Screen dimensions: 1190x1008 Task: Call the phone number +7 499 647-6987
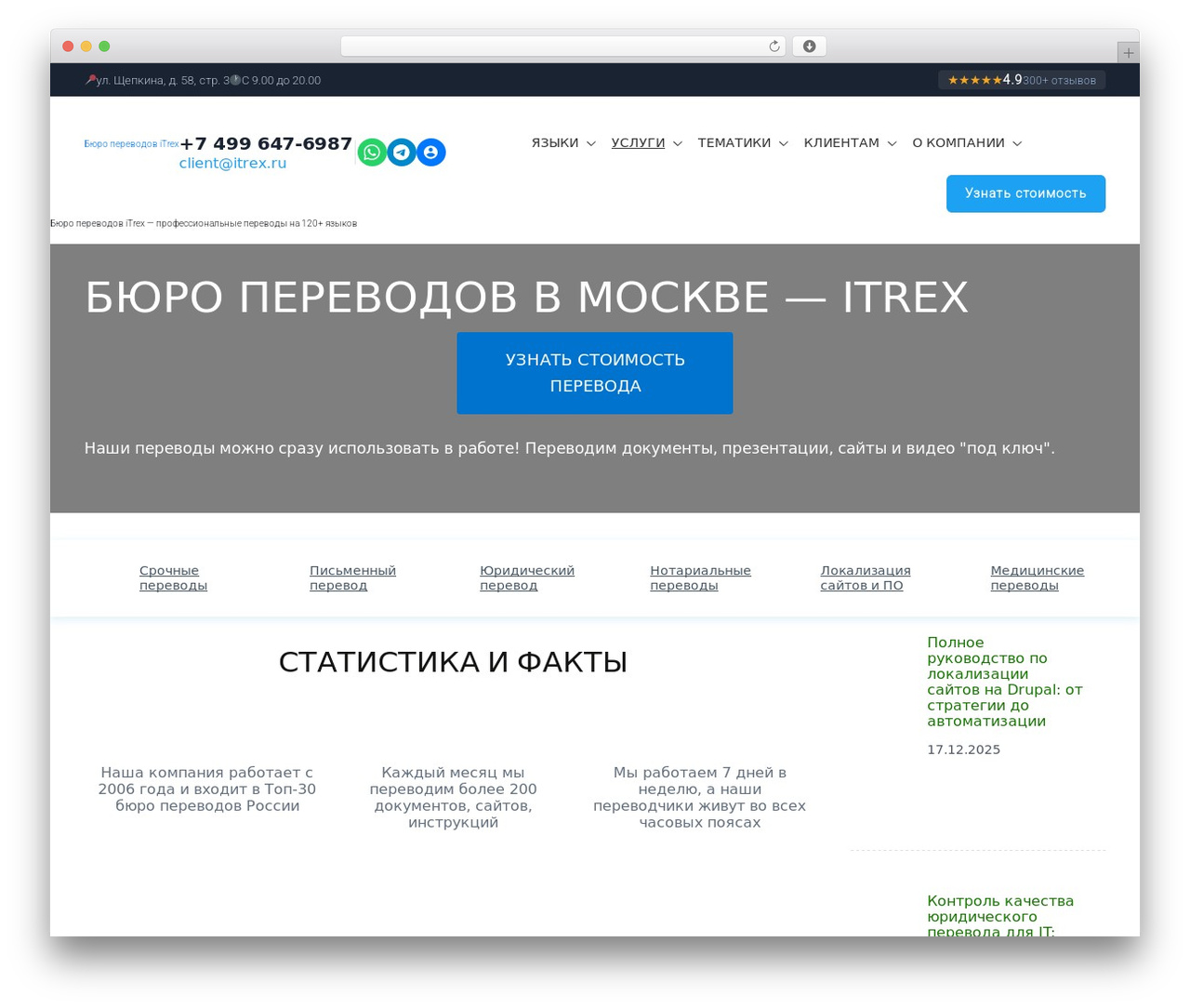tap(266, 144)
